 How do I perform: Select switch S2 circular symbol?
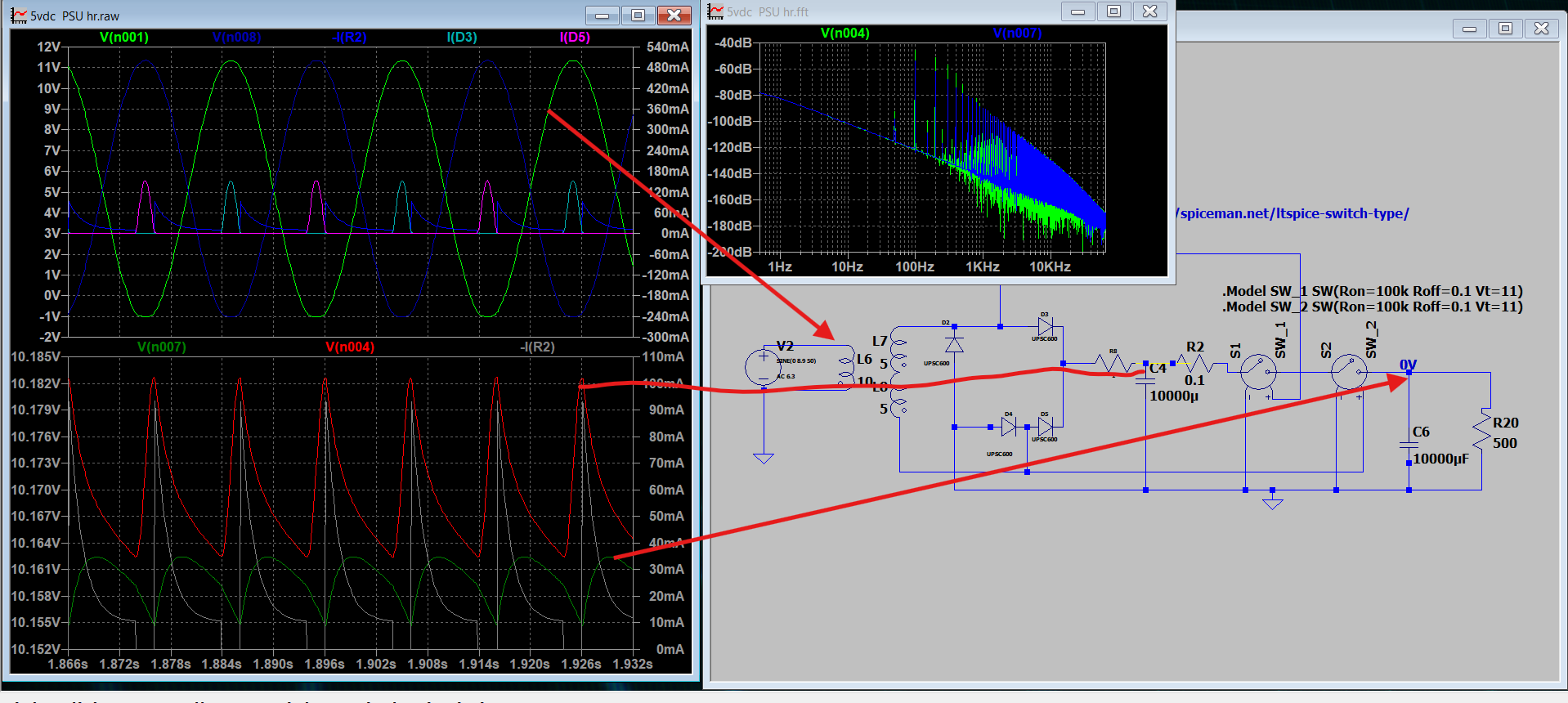[1349, 373]
